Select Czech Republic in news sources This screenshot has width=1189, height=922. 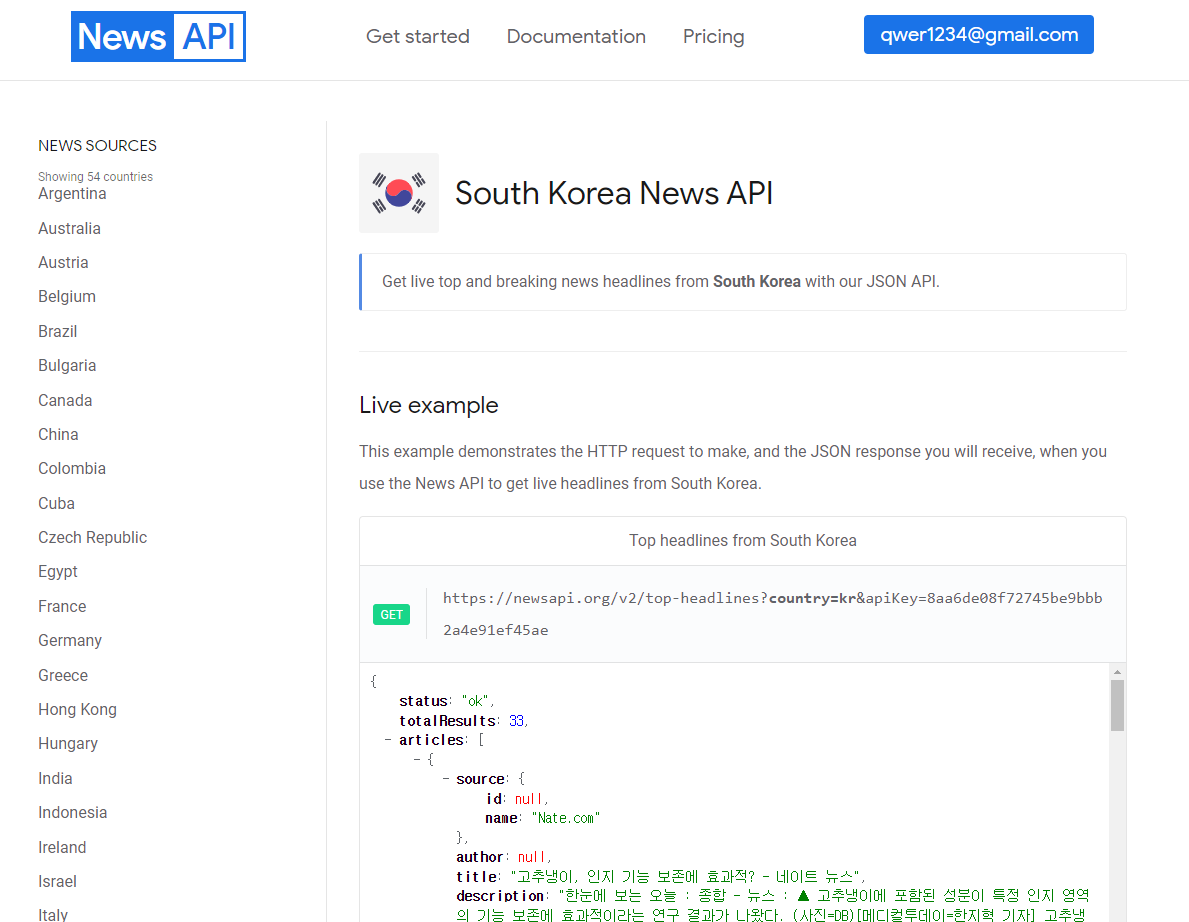click(x=93, y=538)
